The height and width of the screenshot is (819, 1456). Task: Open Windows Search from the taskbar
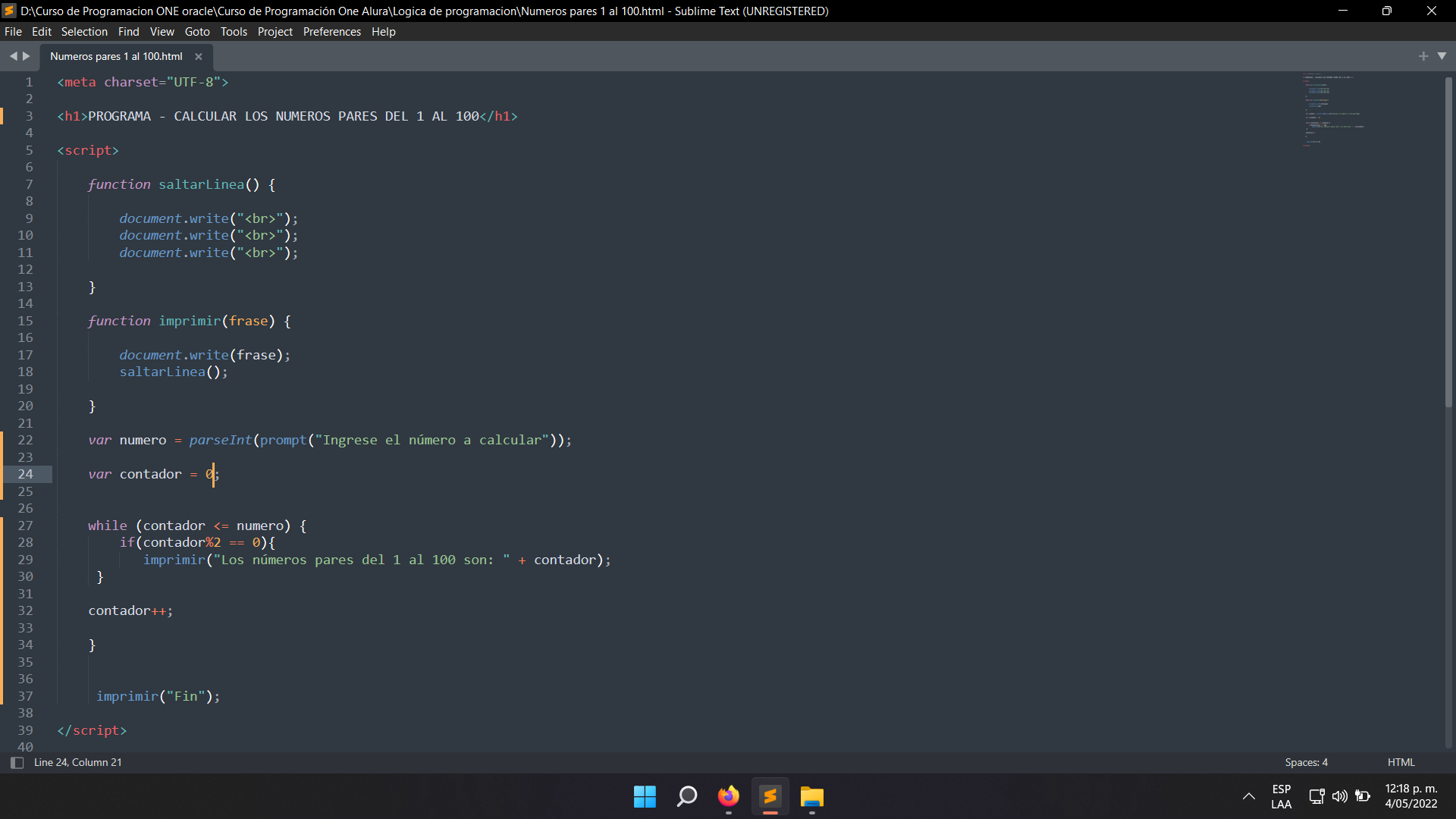[687, 796]
